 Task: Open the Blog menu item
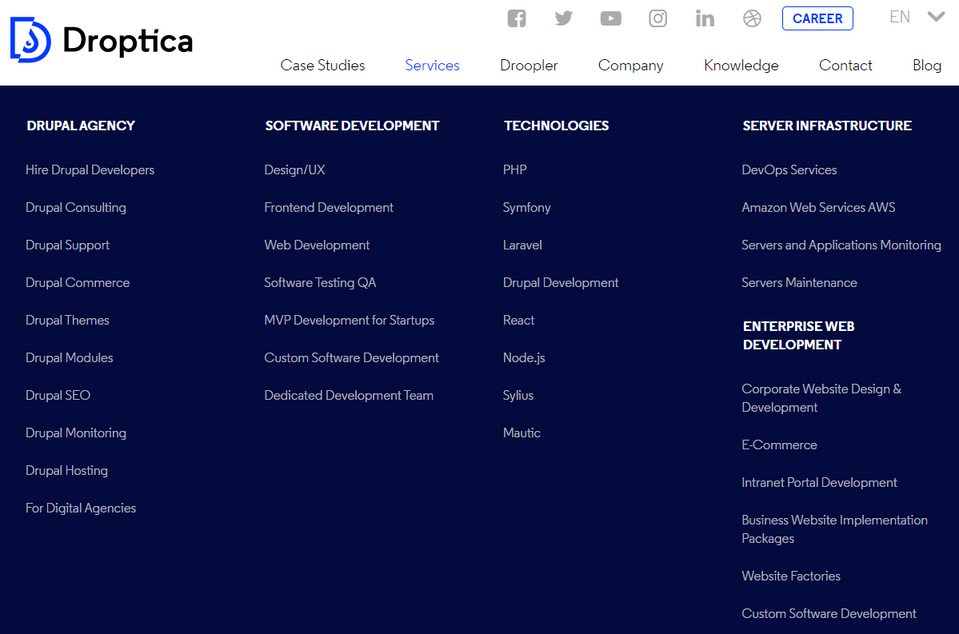(927, 65)
